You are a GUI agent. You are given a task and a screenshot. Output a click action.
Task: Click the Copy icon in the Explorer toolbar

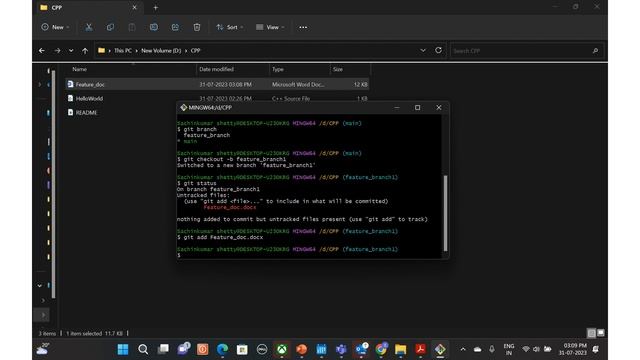pyautogui.click(x=110, y=27)
